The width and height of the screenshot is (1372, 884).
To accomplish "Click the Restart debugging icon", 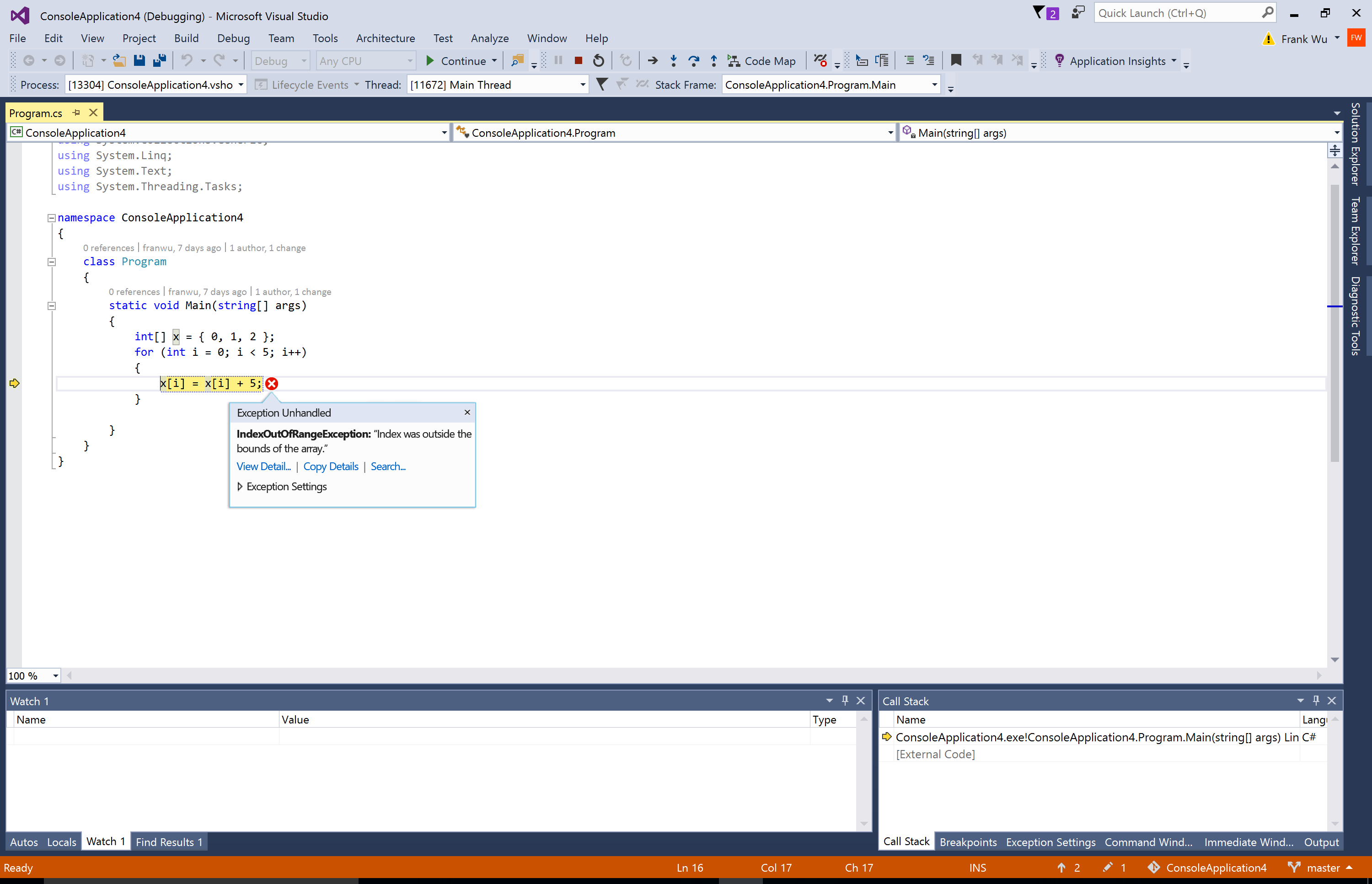I will pyautogui.click(x=598, y=61).
